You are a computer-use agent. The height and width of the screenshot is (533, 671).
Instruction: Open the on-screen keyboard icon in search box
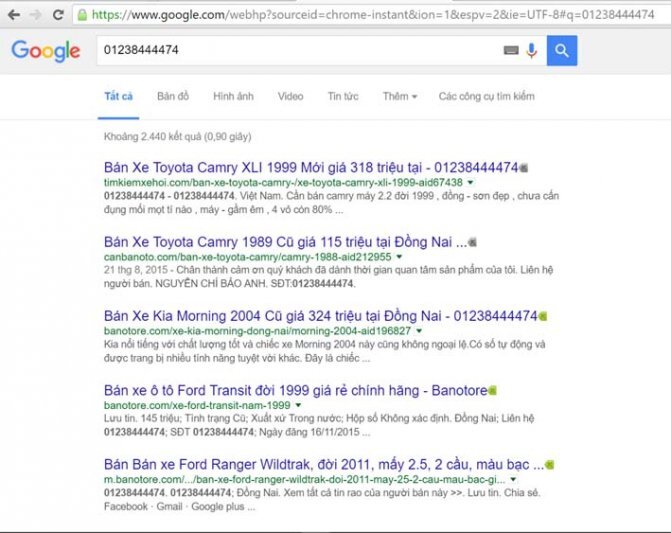511,50
